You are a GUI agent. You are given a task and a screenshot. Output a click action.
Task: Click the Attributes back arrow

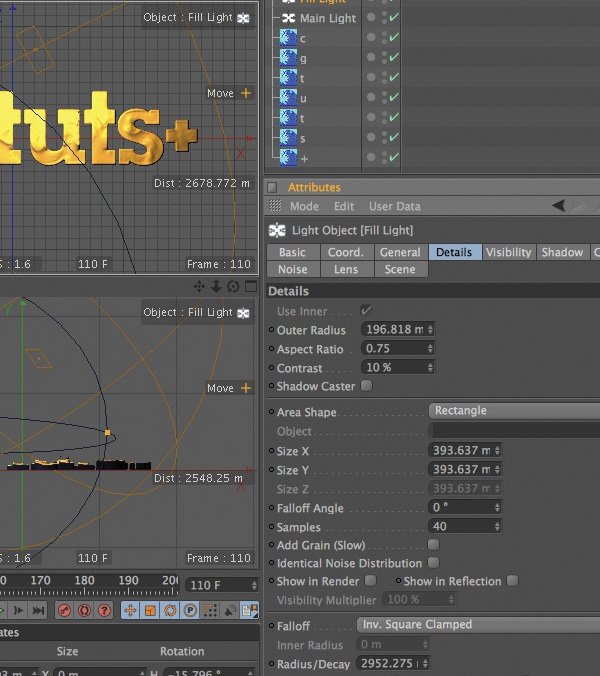click(x=559, y=205)
